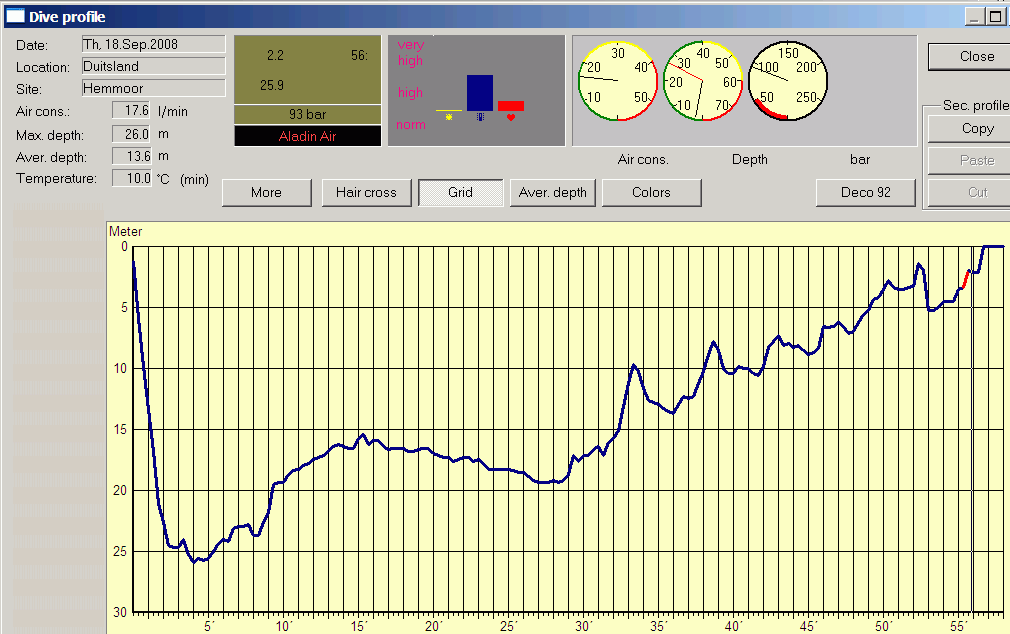Screen dimensions: 1010x634
Task: Copy the secondary profile
Action: (969, 129)
